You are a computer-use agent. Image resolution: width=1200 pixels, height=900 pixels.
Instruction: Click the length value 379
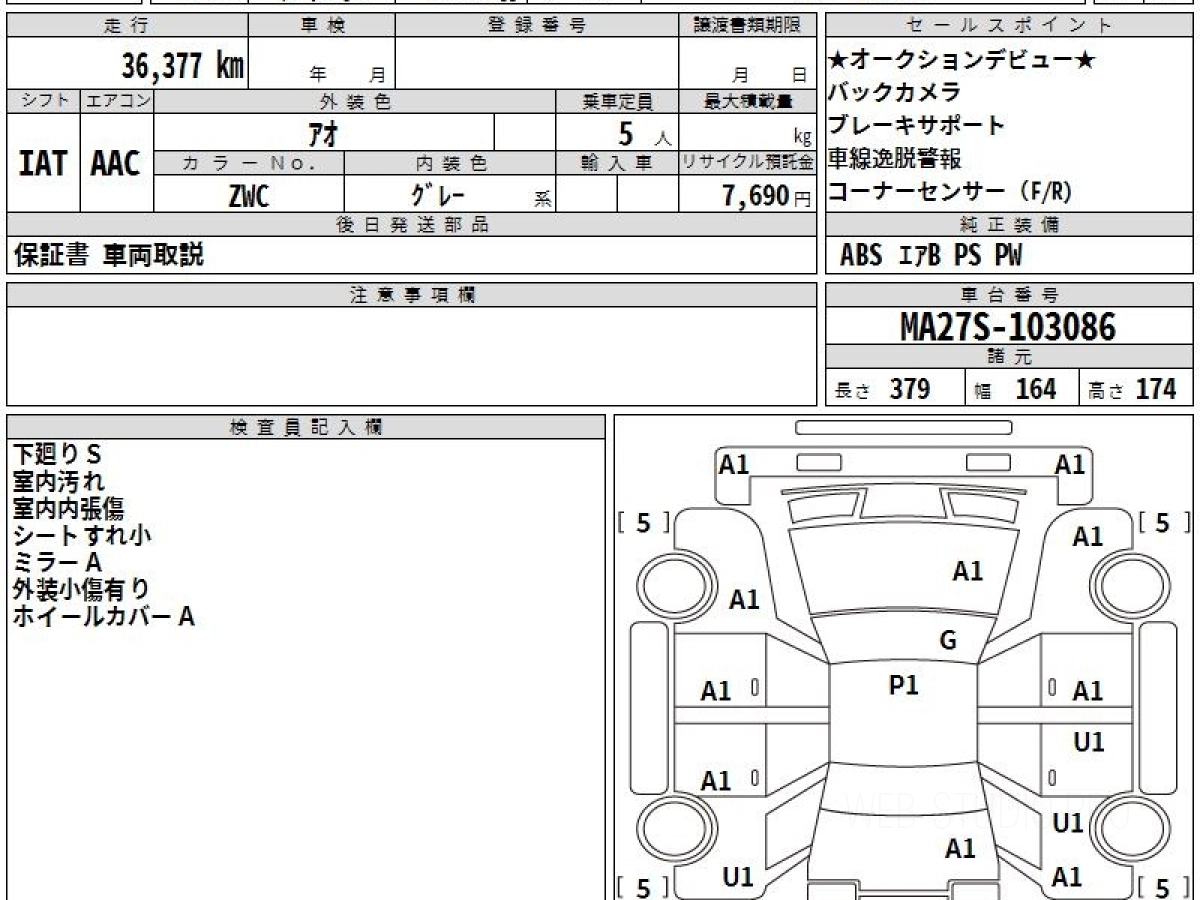tap(910, 389)
